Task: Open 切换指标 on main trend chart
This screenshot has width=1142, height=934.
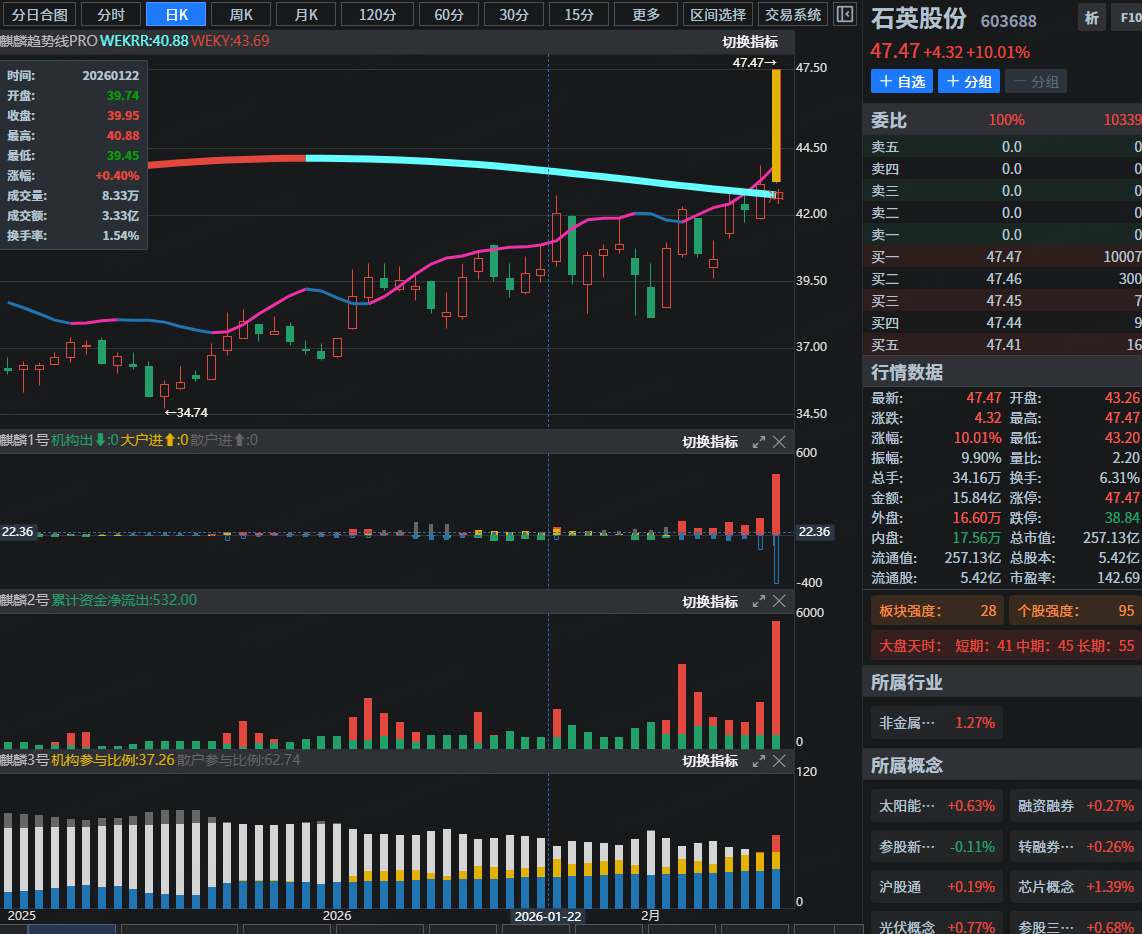Action: [750, 42]
